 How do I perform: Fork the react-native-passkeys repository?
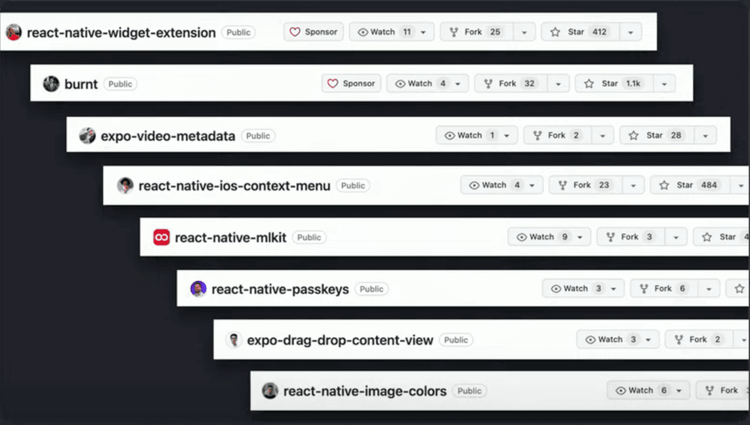pos(664,288)
